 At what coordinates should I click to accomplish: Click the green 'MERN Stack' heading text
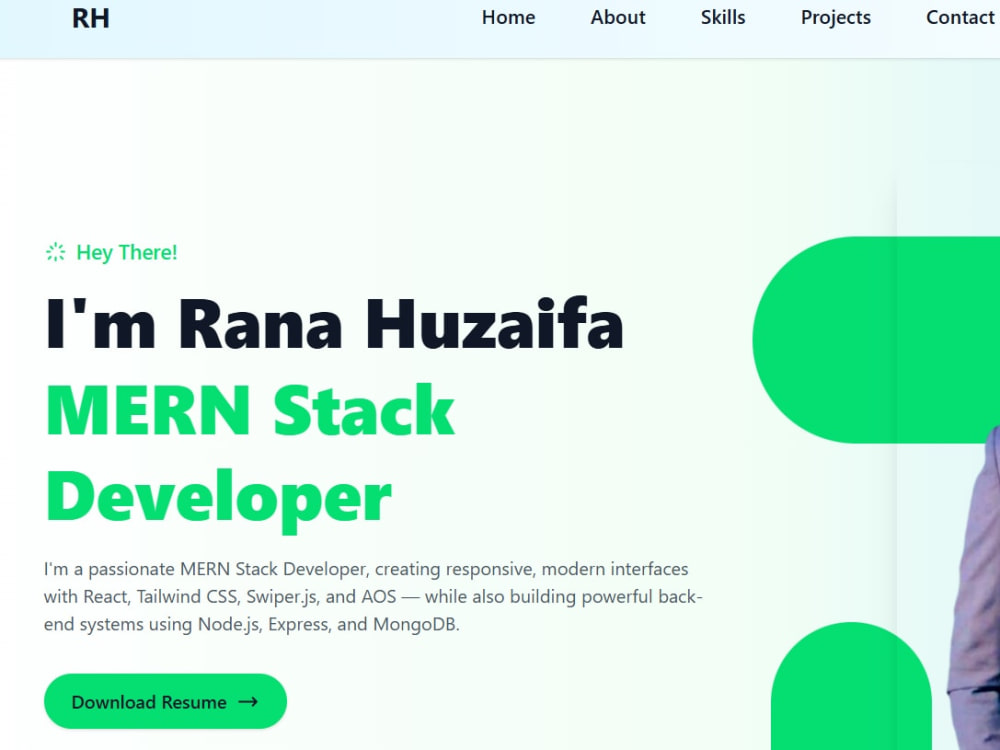(x=250, y=410)
